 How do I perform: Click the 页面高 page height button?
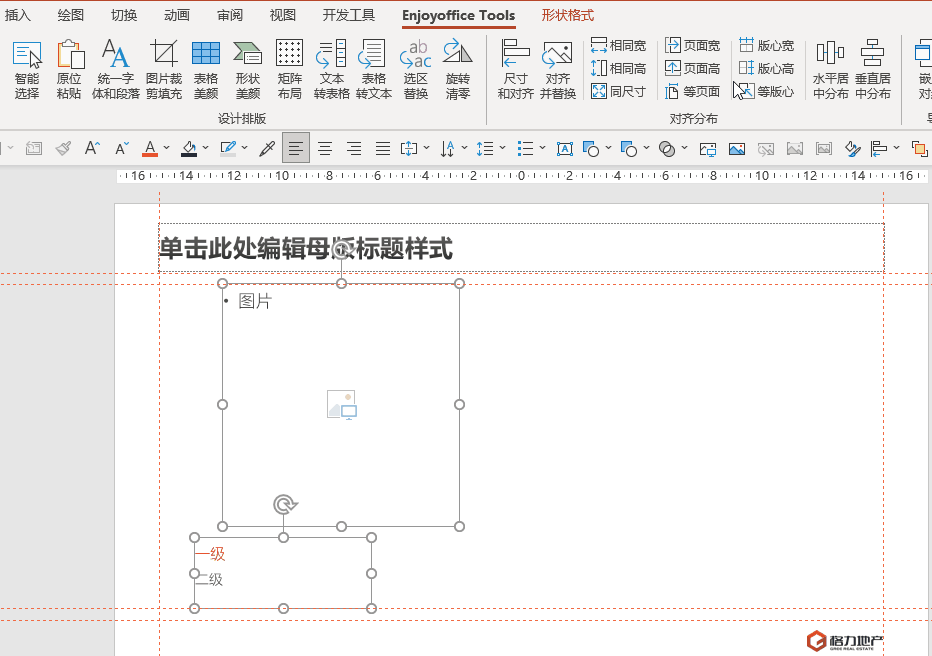point(692,68)
